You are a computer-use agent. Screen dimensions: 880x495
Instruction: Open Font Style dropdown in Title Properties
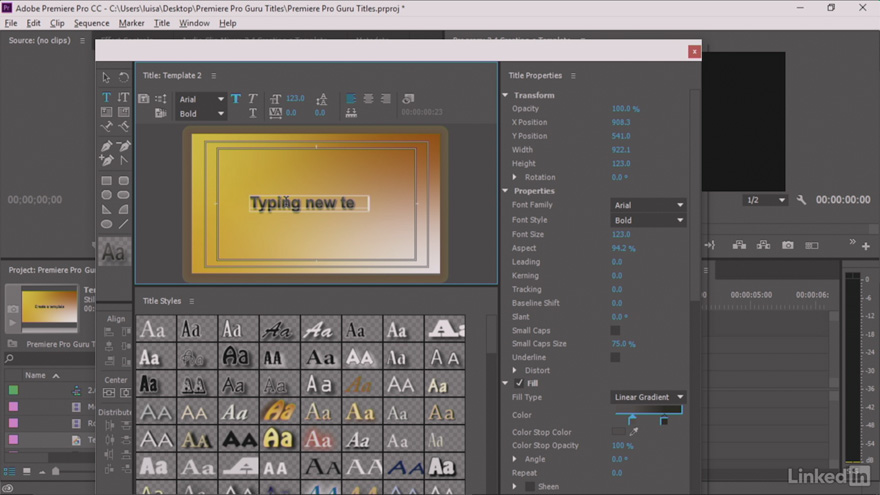coord(648,221)
